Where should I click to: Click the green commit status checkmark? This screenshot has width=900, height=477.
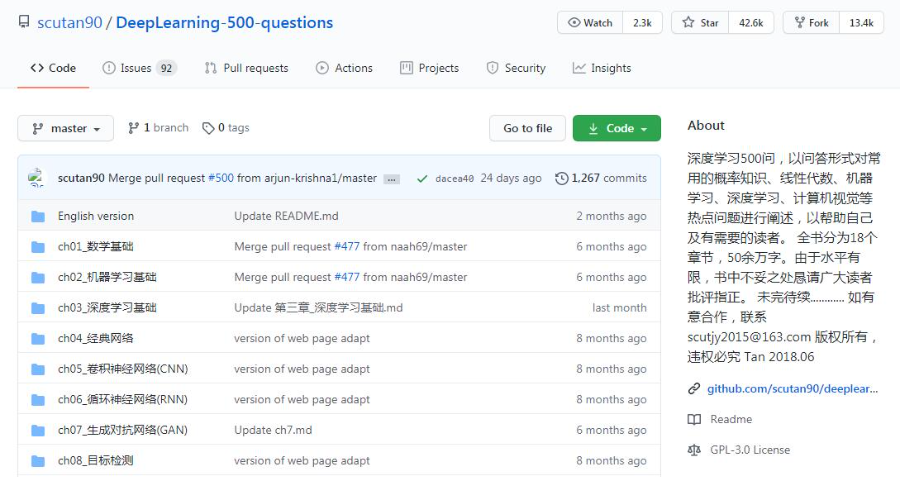click(422, 179)
